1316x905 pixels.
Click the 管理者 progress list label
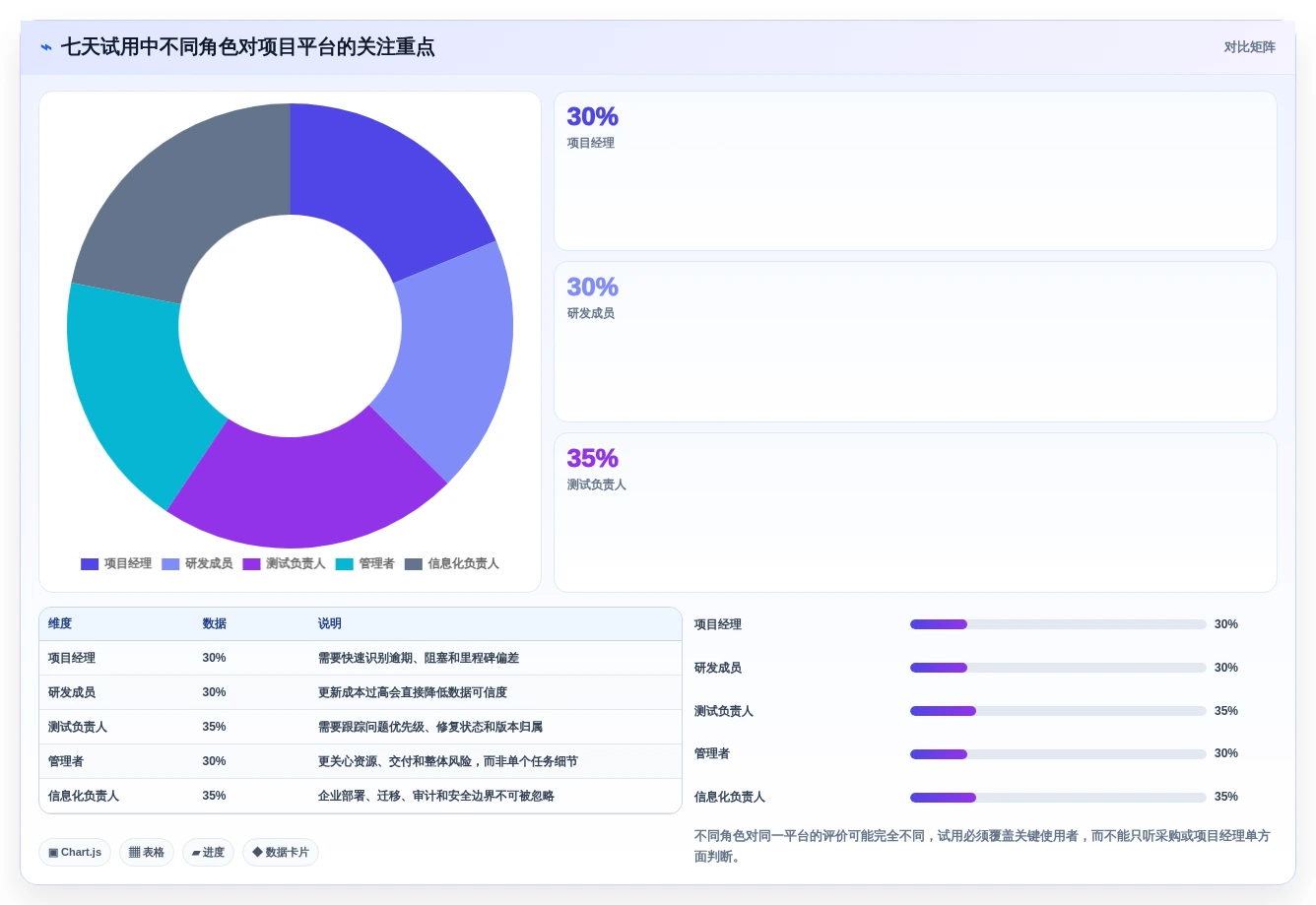pyautogui.click(x=712, y=753)
